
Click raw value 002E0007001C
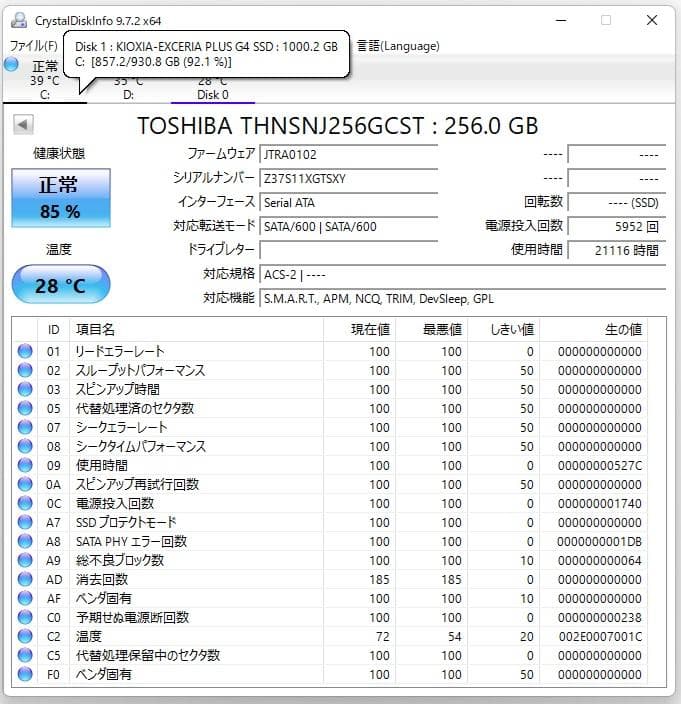(x=600, y=637)
